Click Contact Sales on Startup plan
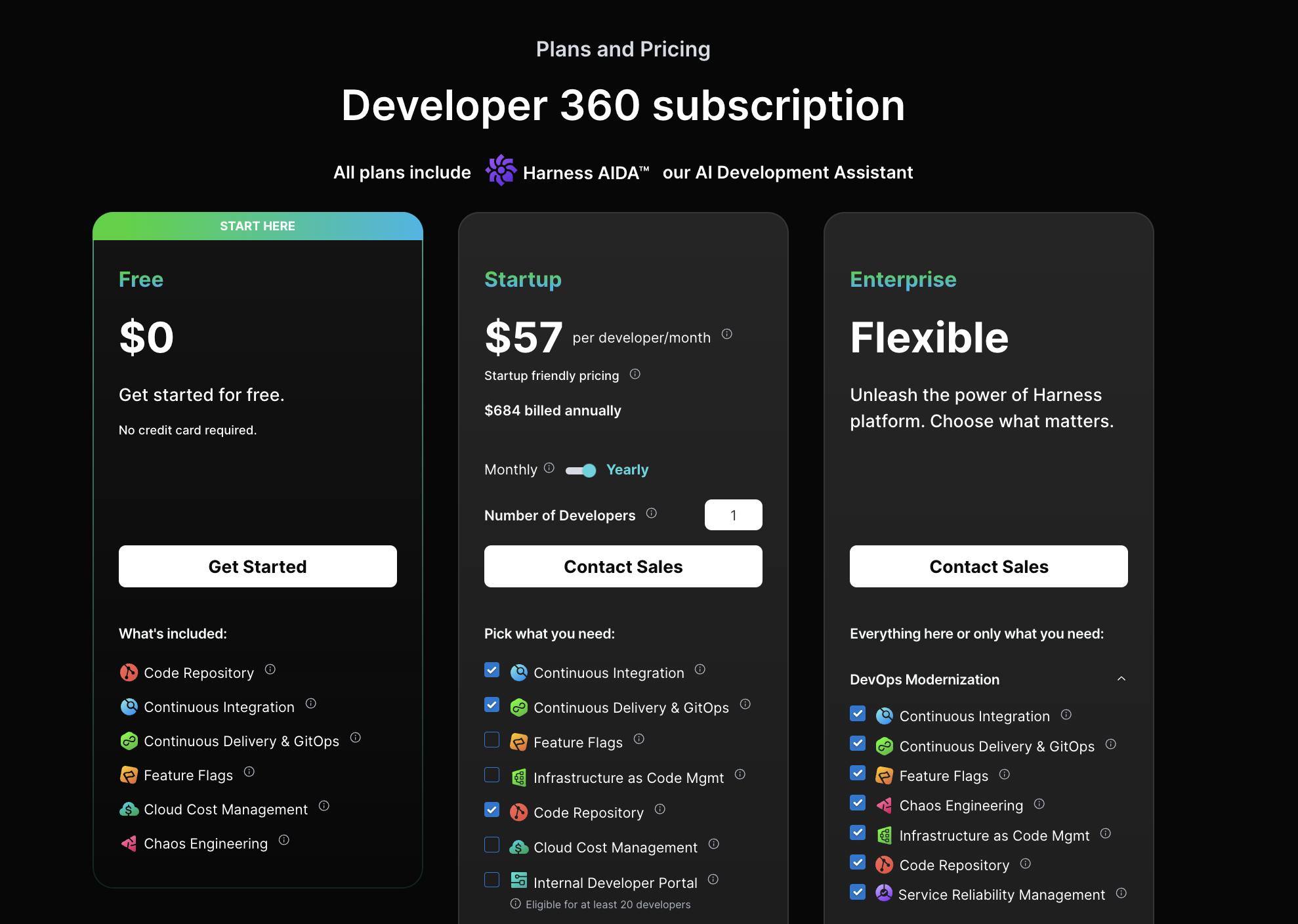Viewport: 1298px width, 924px height. click(623, 566)
